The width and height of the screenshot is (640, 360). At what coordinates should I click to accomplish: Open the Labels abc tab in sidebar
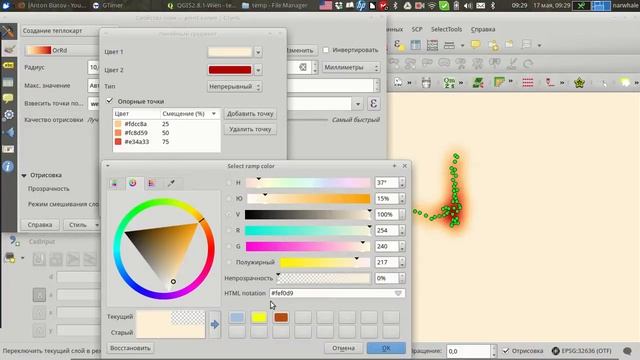[x=8, y=66]
